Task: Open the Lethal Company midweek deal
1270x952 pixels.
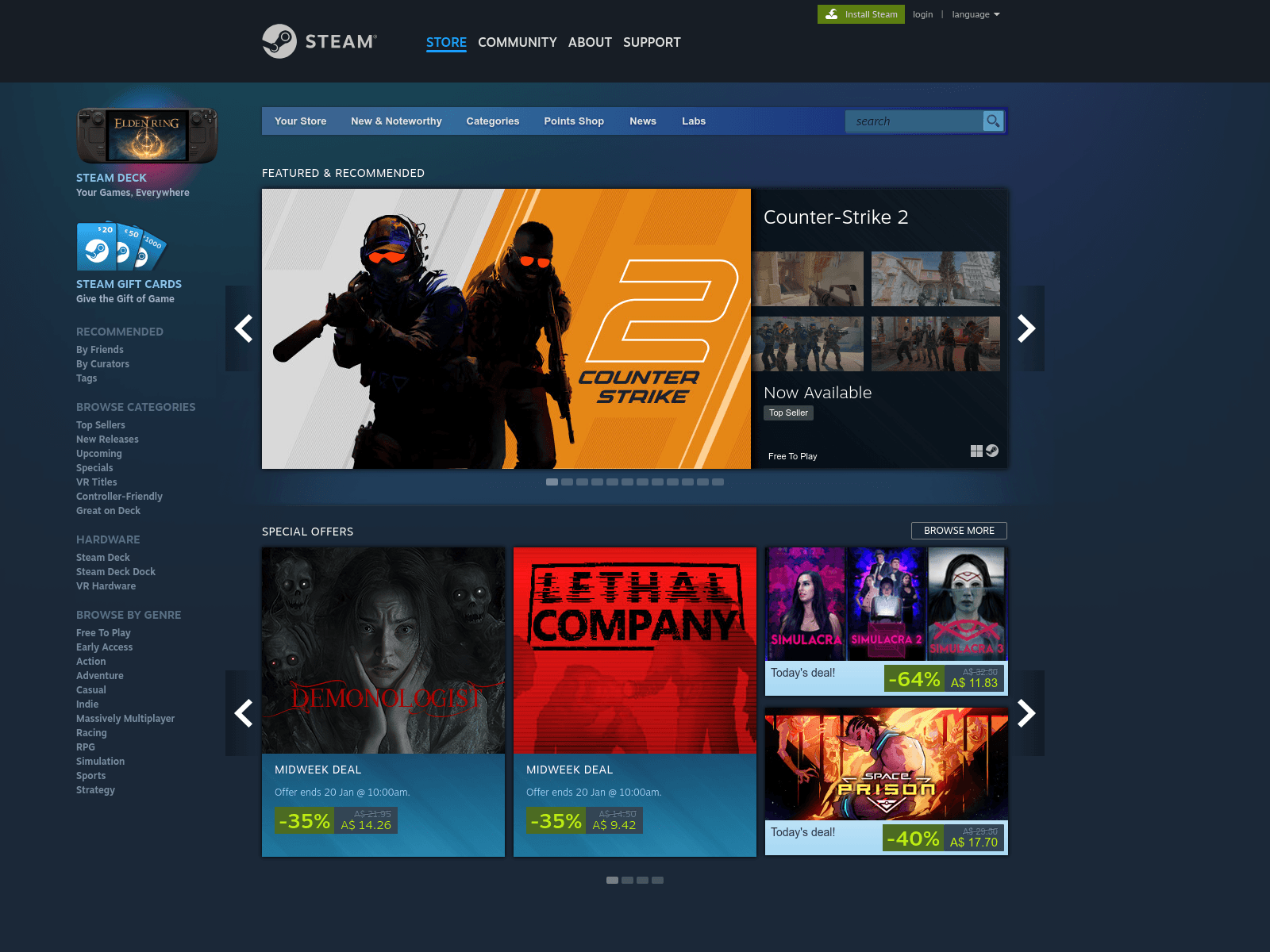Action: coord(635,702)
